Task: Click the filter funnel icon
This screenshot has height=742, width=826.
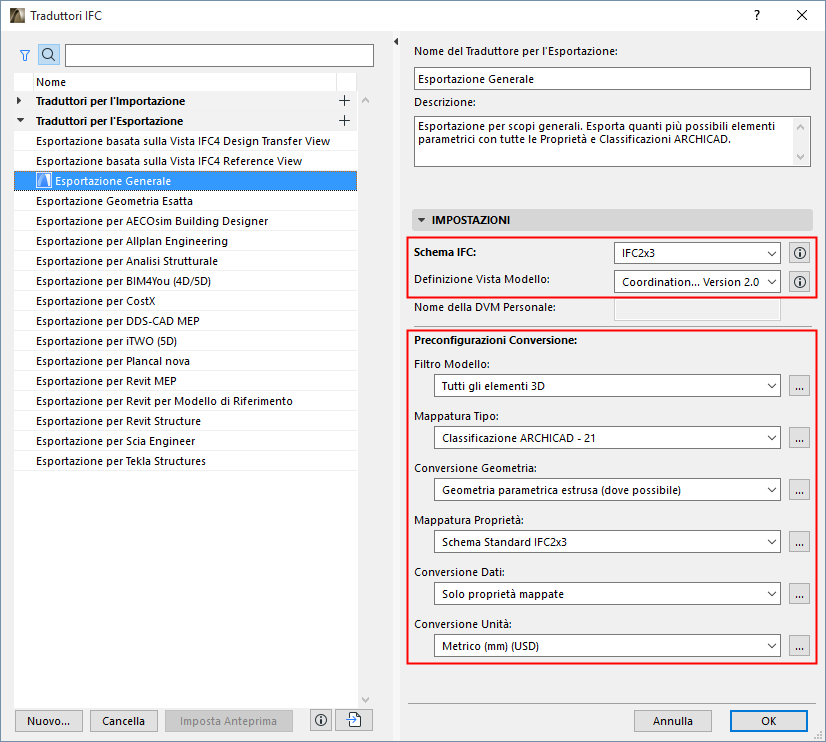Action: [x=25, y=55]
